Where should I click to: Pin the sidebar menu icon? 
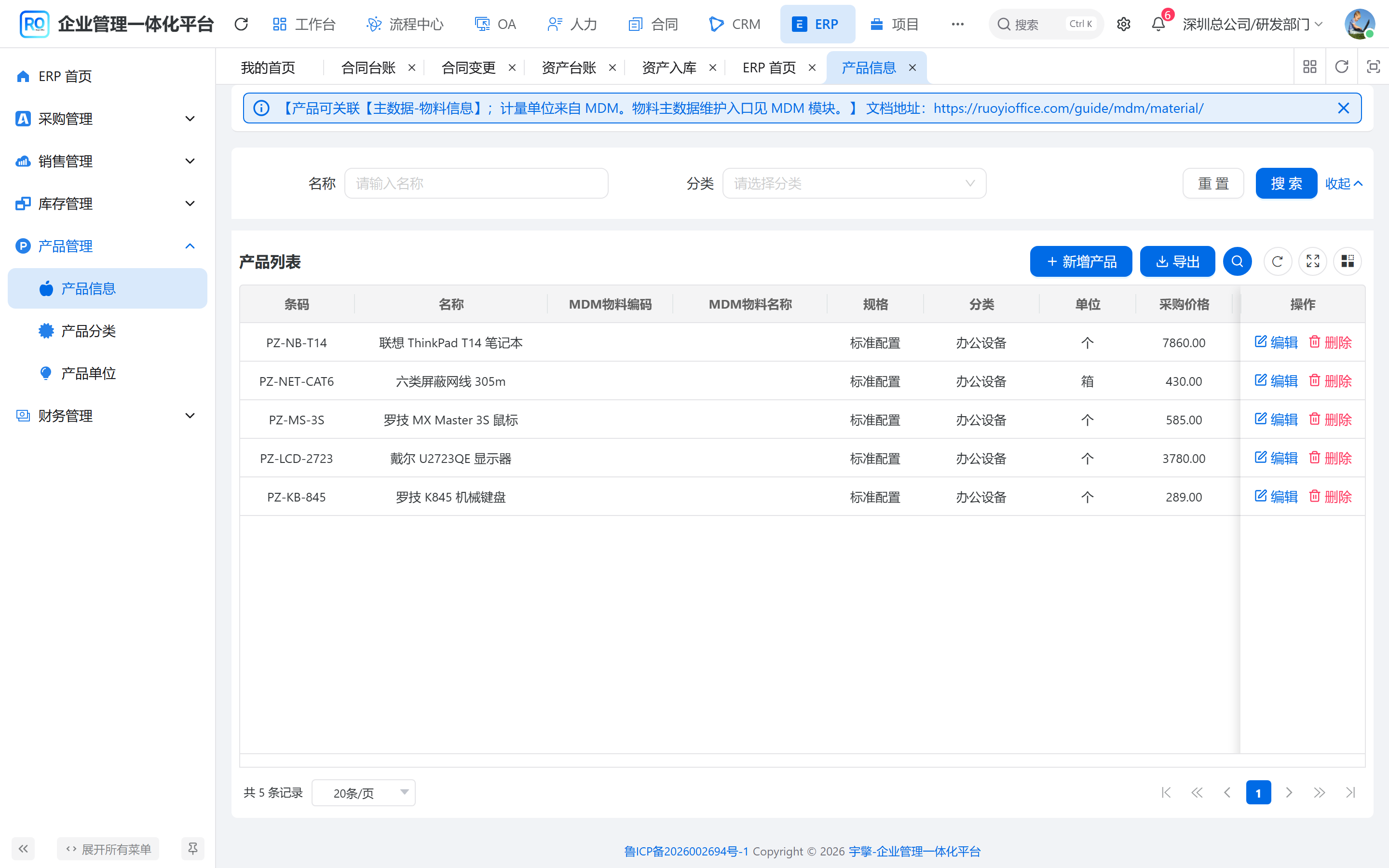(193, 849)
